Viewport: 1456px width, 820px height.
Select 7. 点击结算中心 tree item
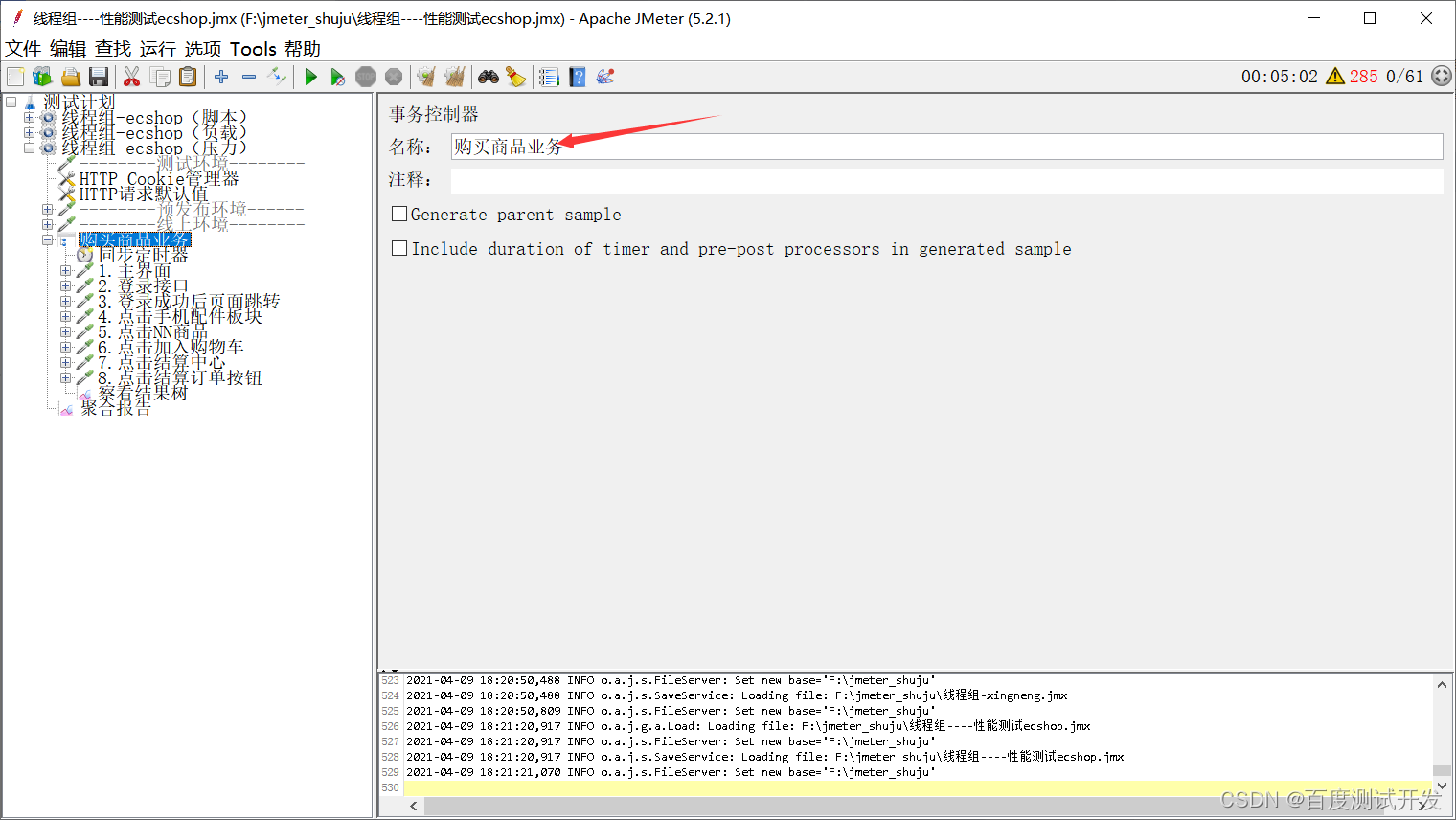[162, 363]
